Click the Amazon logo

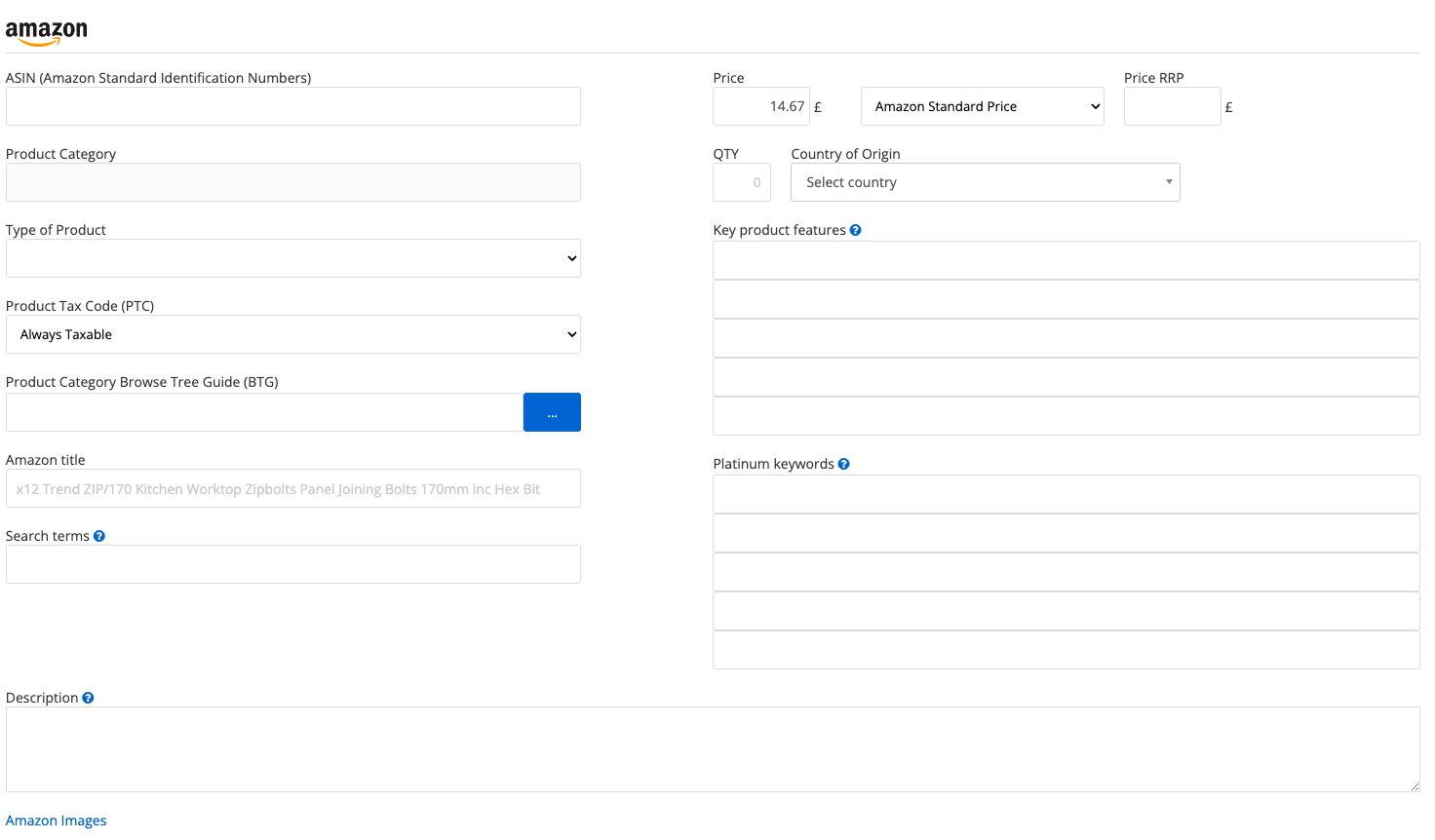click(x=46, y=33)
